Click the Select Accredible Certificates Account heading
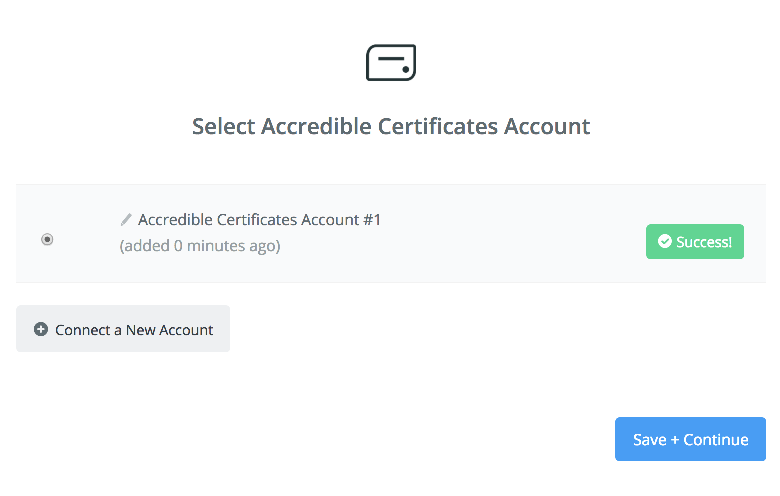Viewport: 780px width, 496px height. pyautogui.click(x=391, y=126)
